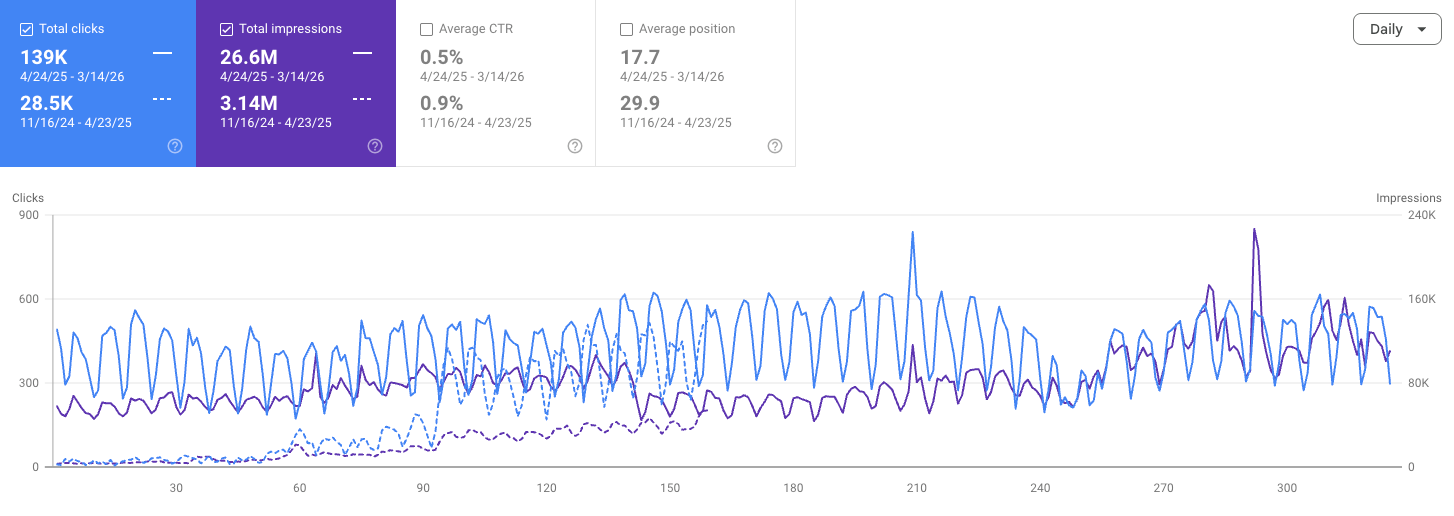Click help icon in Average position card
This screenshot has width=1454, height=516.
click(775, 146)
